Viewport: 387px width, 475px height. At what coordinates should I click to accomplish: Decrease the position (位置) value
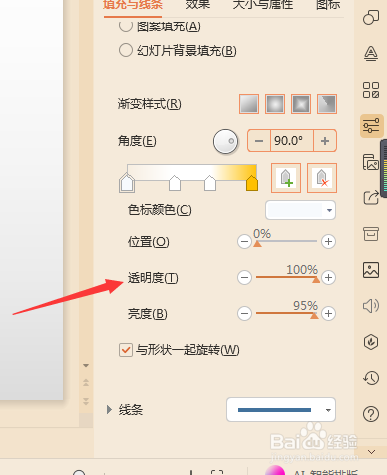click(x=244, y=242)
